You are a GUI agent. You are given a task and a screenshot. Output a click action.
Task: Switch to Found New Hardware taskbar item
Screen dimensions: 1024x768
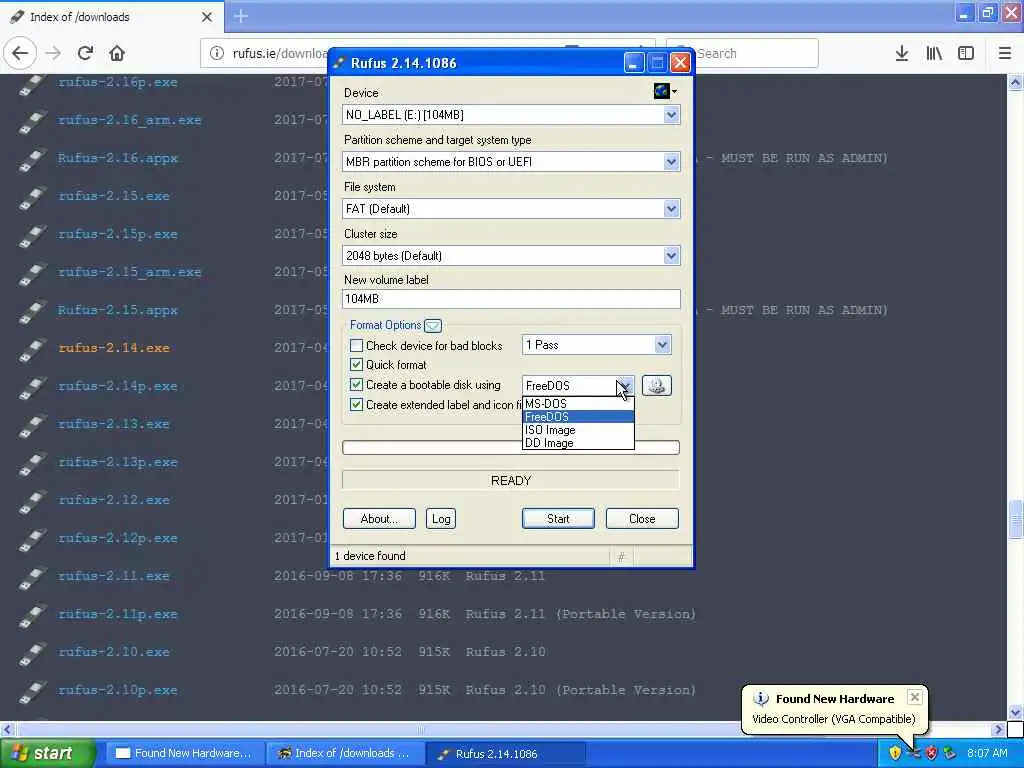(185, 753)
